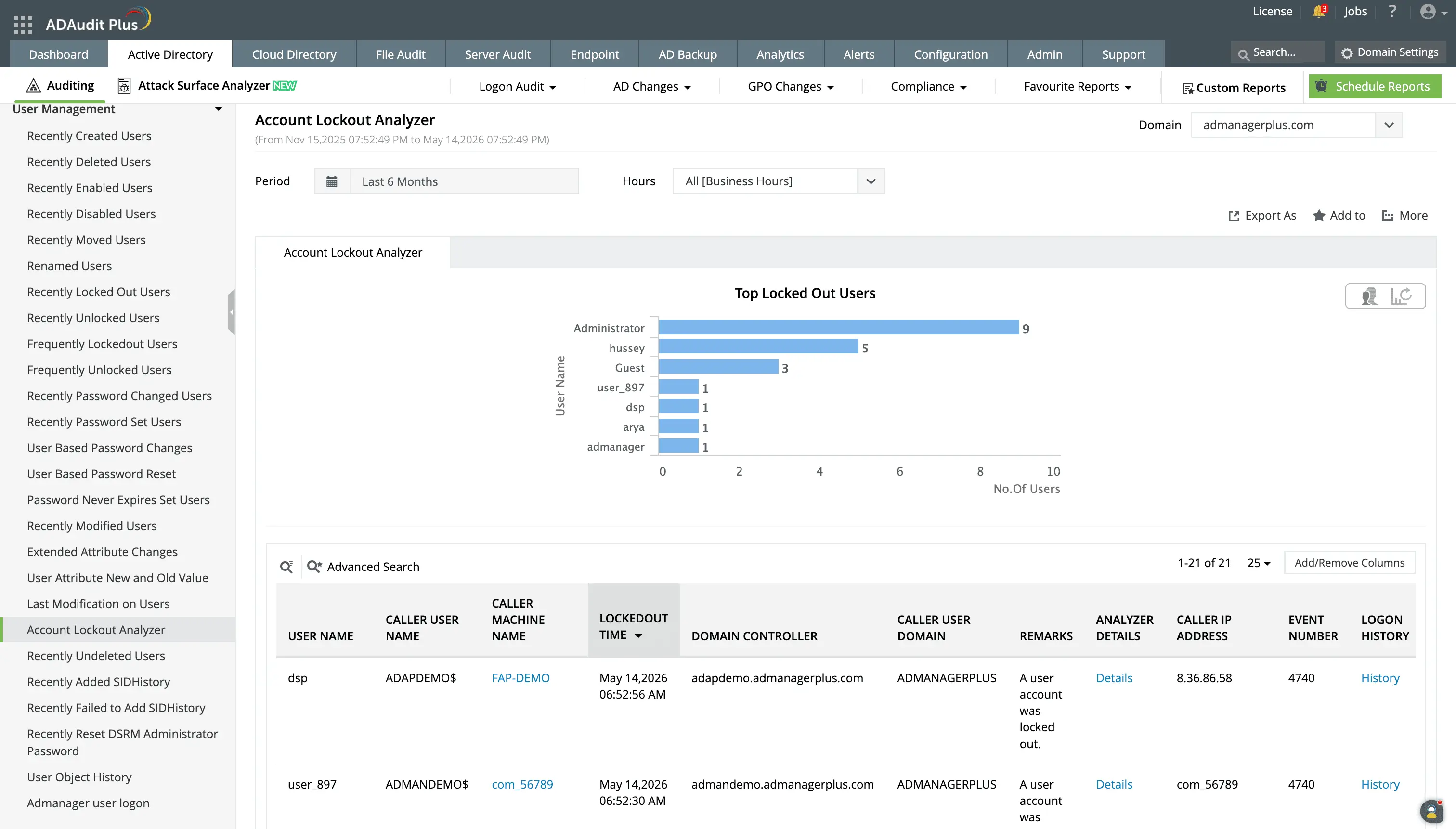Switch to the Dashboard tab
Viewport: 1456px width, 829px height.
(x=59, y=55)
